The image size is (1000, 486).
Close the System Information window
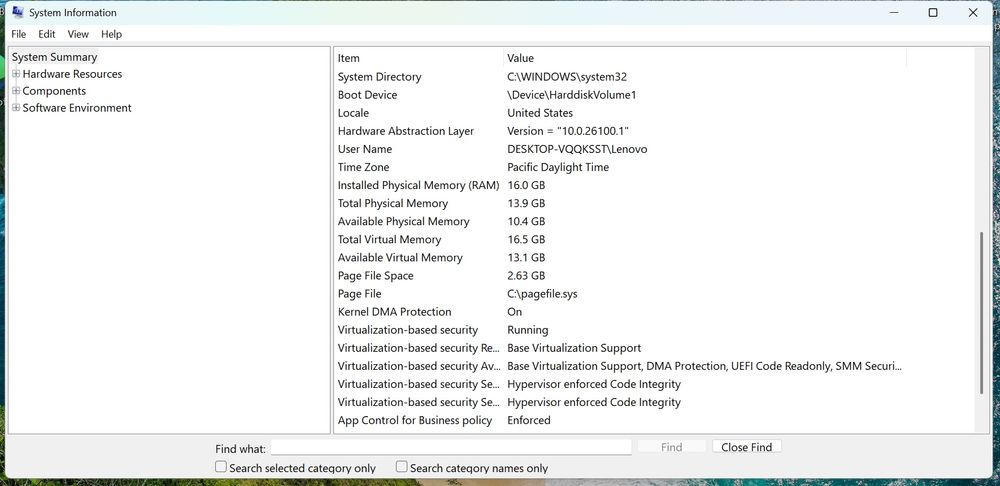click(973, 13)
